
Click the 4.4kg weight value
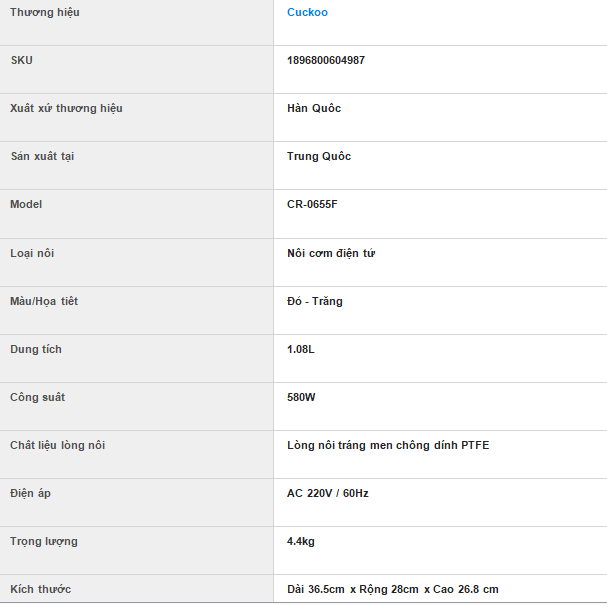tap(301, 541)
